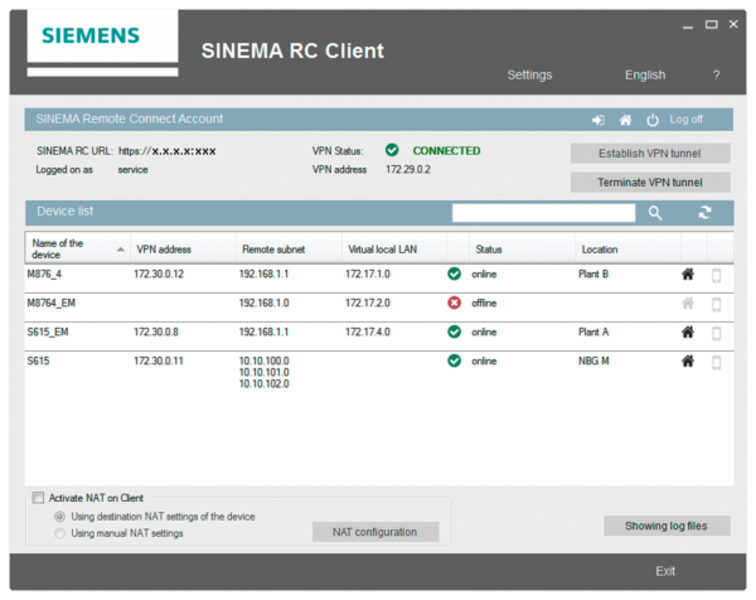Click the SINEMA RC URL value
Image resolution: width=756 pixels, height=600 pixels.
(167, 151)
